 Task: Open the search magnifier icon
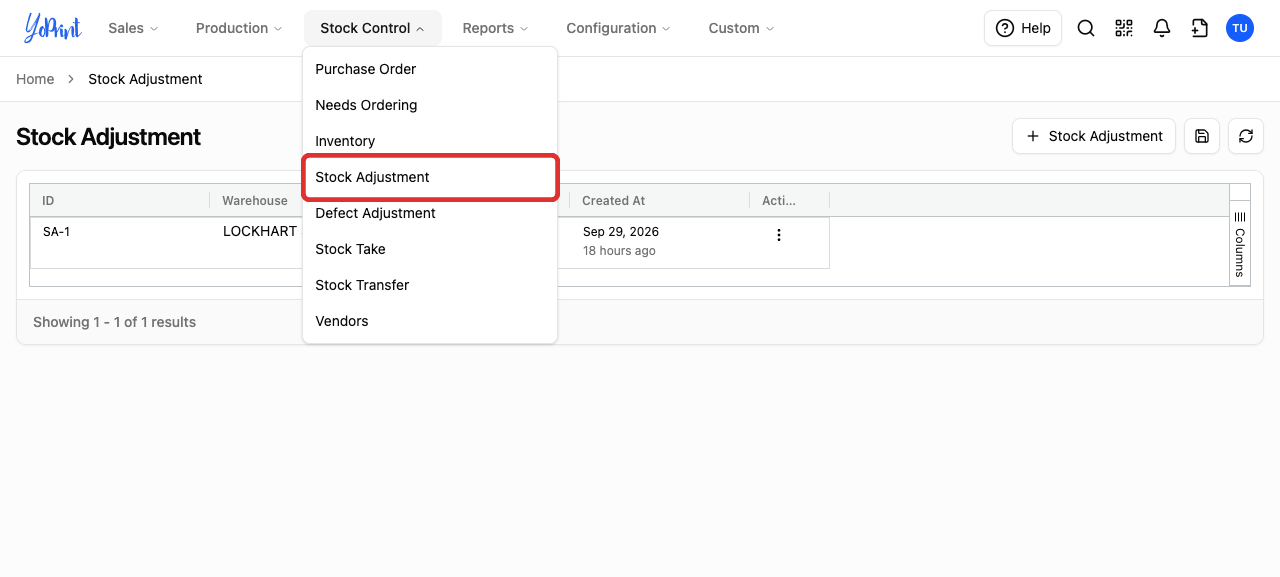1086,28
